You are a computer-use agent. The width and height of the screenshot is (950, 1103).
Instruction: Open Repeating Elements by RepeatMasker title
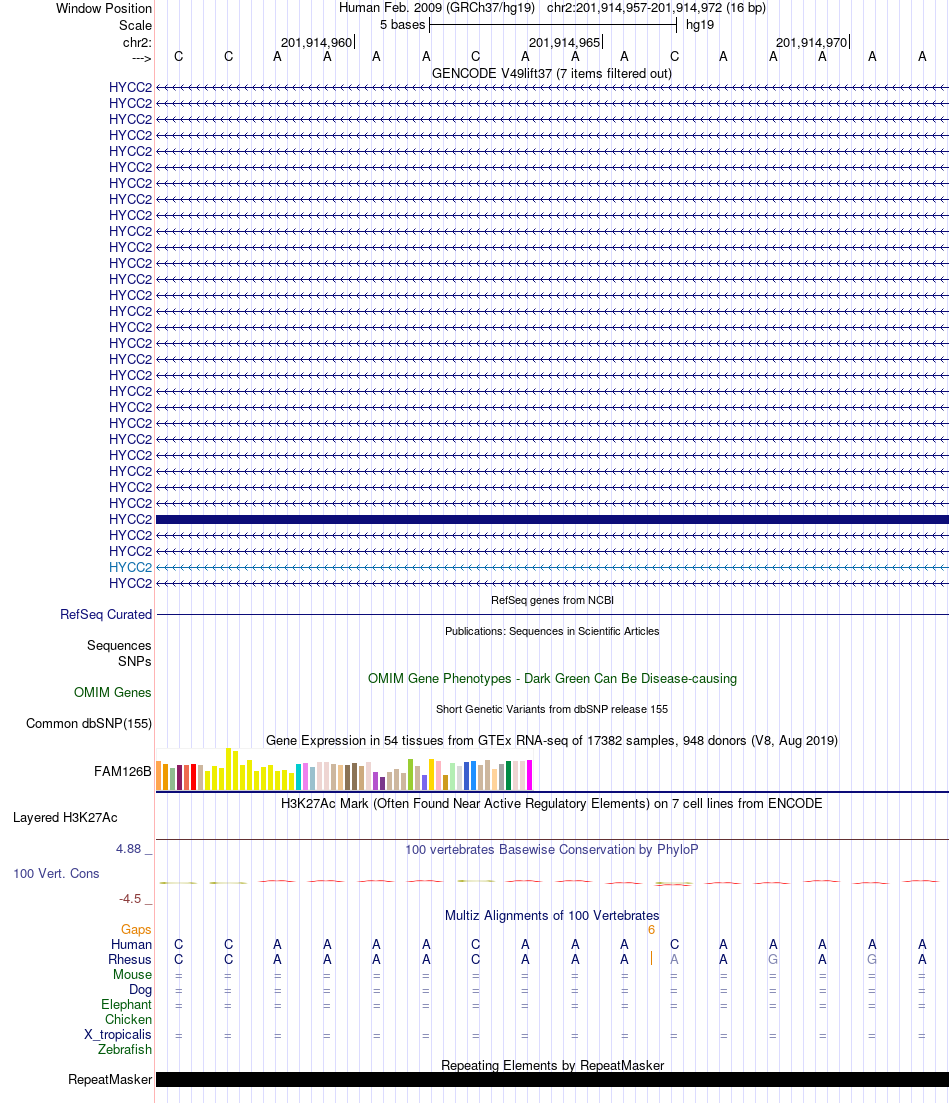552,1065
